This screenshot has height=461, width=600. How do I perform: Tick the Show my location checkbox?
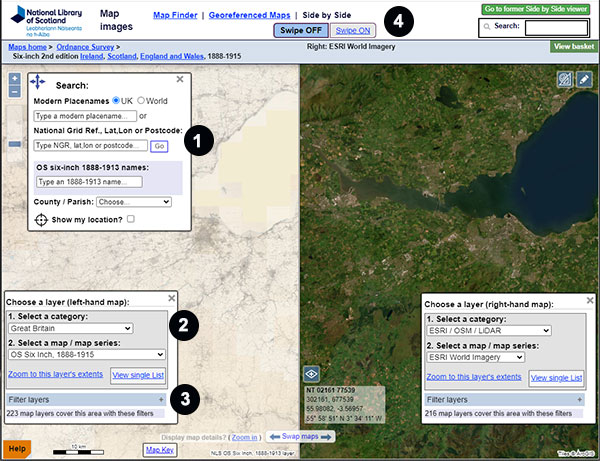(x=131, y=219)
